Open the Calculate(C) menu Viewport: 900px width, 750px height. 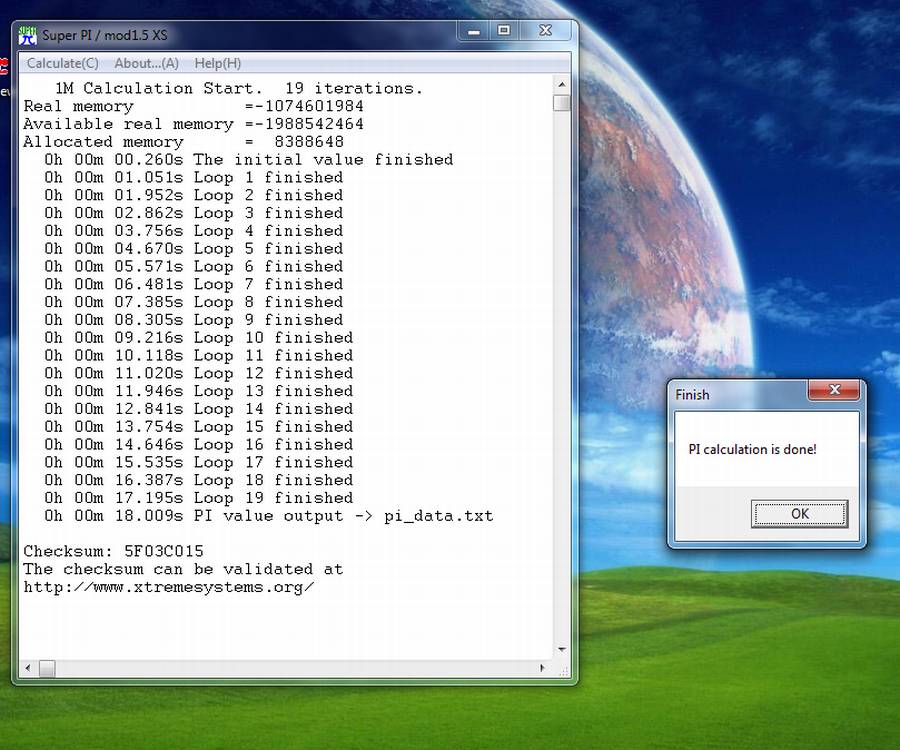pos(63,63)
